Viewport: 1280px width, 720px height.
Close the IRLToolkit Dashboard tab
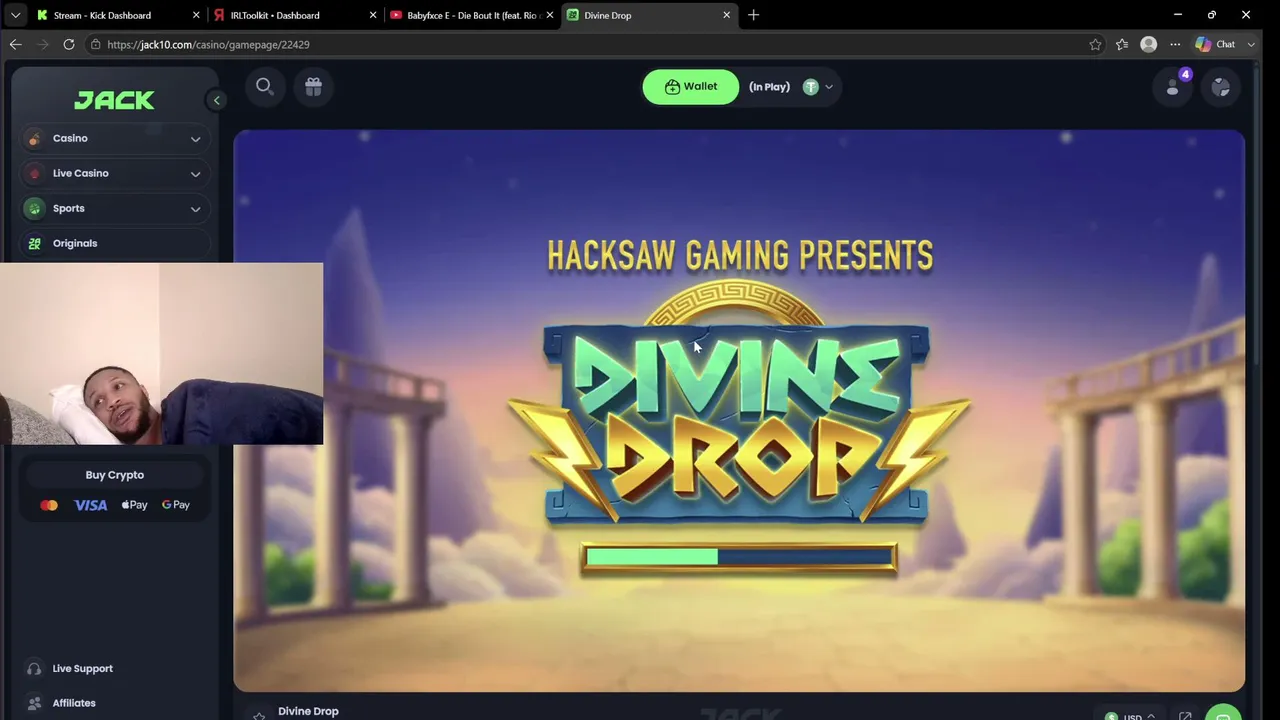(x=373, y=15)
